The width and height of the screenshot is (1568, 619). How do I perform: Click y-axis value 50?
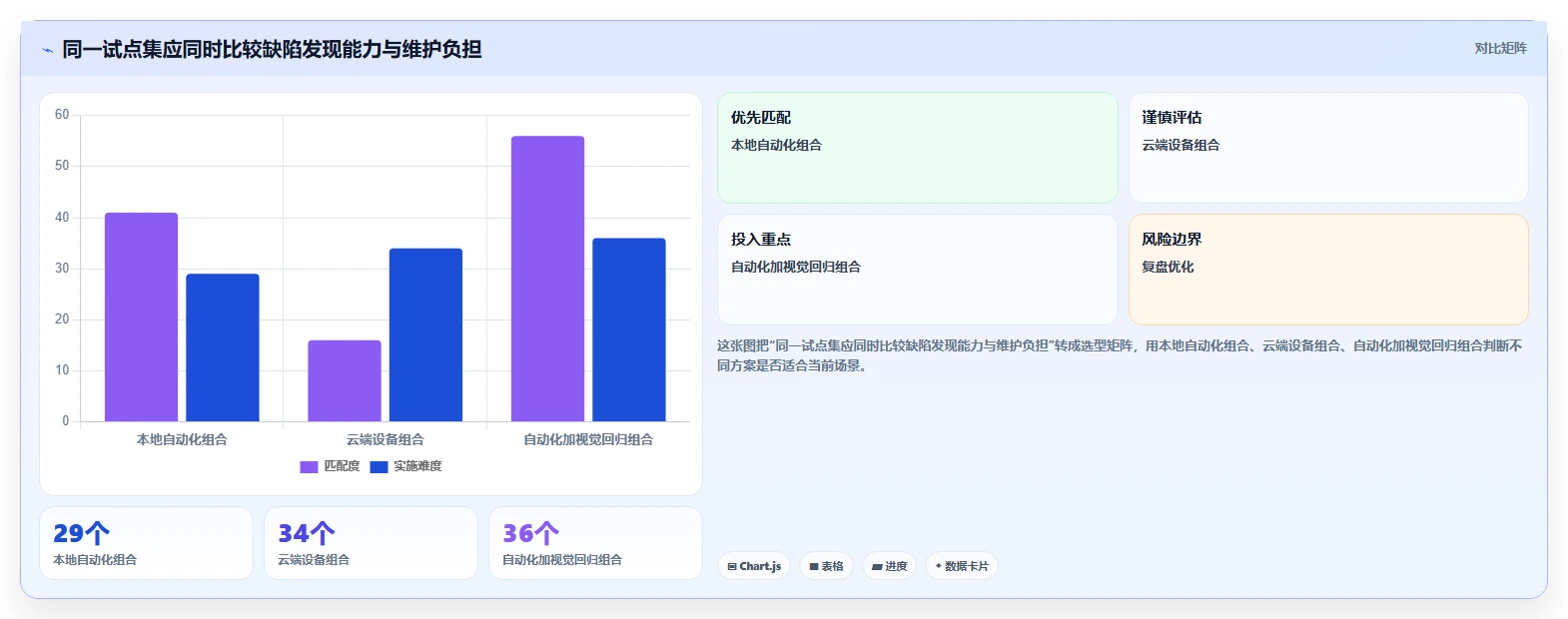62,166
